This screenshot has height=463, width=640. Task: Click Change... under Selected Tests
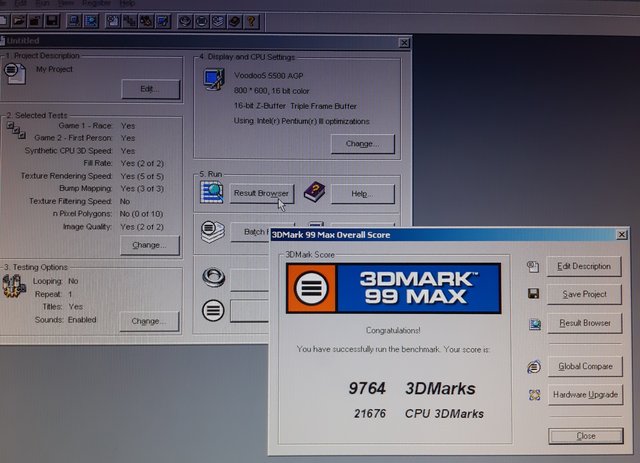point(149,245)
